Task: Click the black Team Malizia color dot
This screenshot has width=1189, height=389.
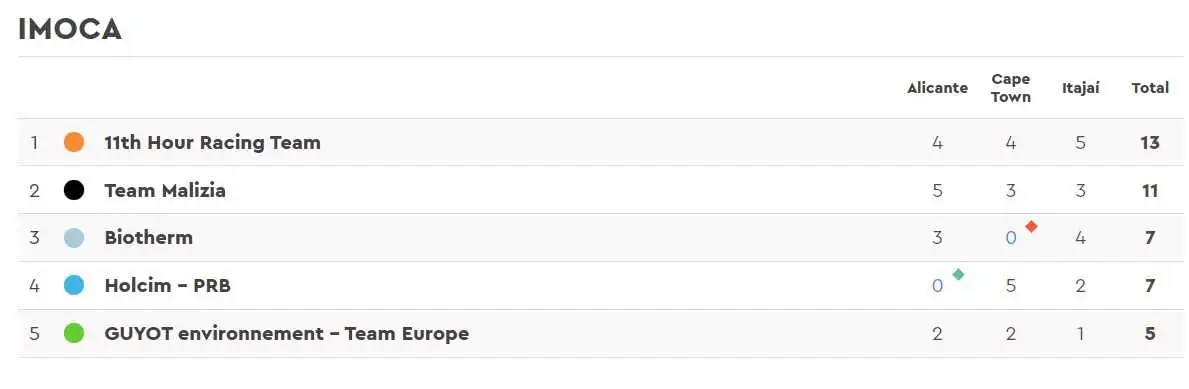Action: tap(74, 190)
